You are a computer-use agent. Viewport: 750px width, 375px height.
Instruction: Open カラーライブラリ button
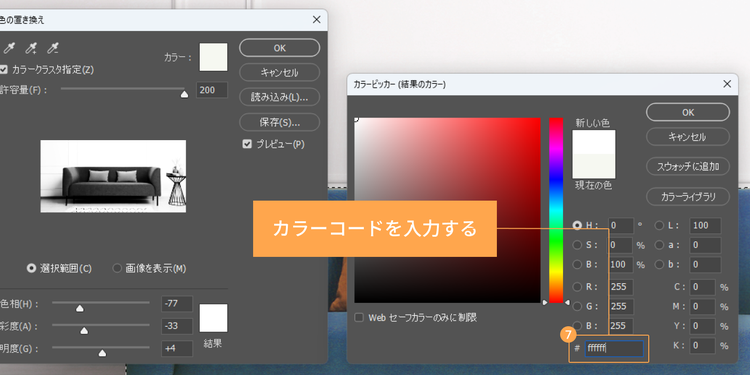point(688,197)
